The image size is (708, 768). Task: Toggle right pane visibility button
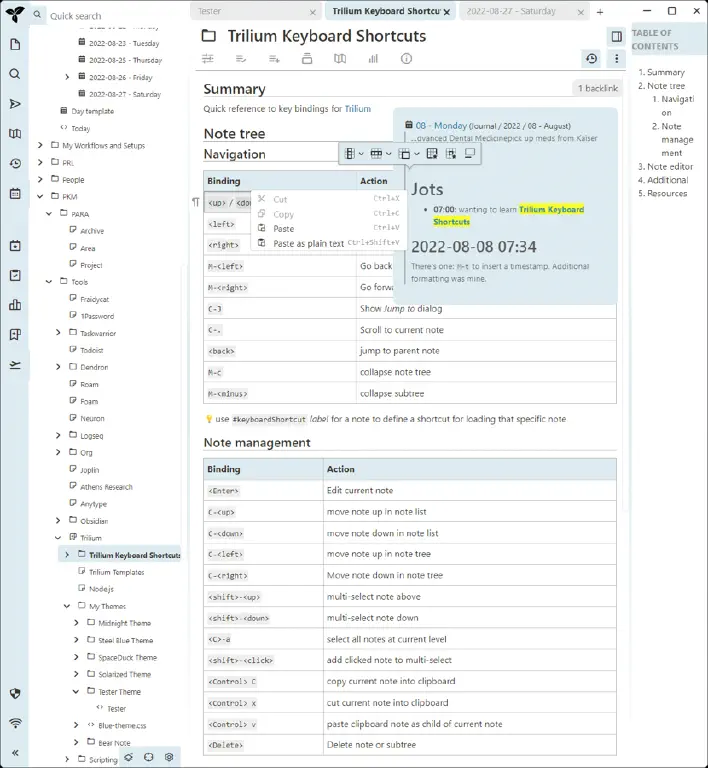coord(616,36)
